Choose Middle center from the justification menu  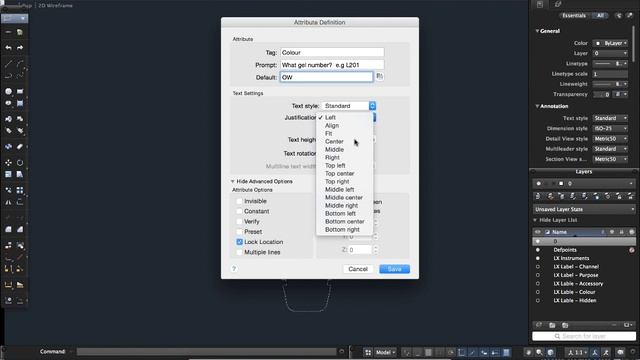tap(344, 198)
